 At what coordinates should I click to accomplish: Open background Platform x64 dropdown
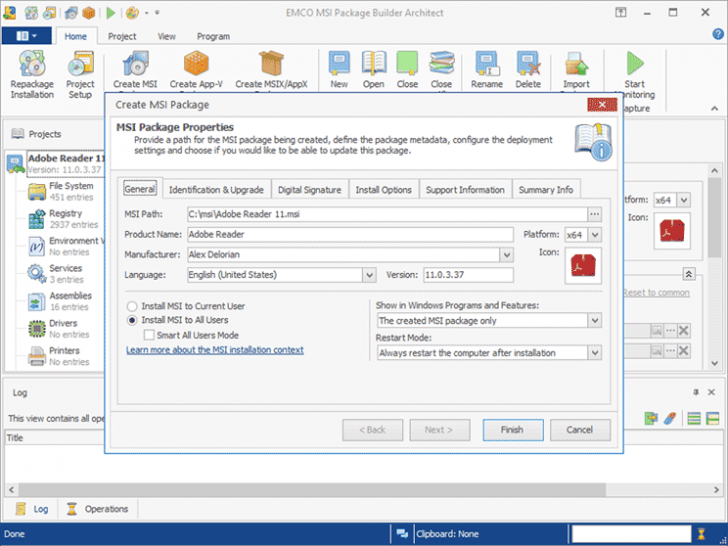683,200
